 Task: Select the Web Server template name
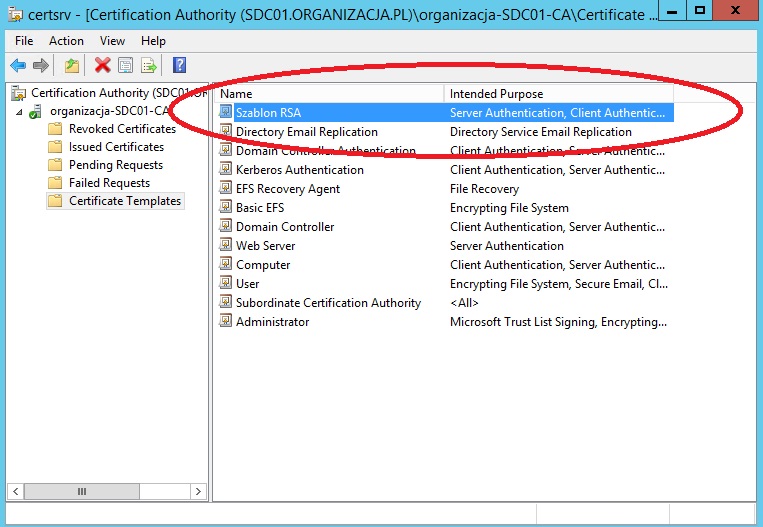coord(266,245)
